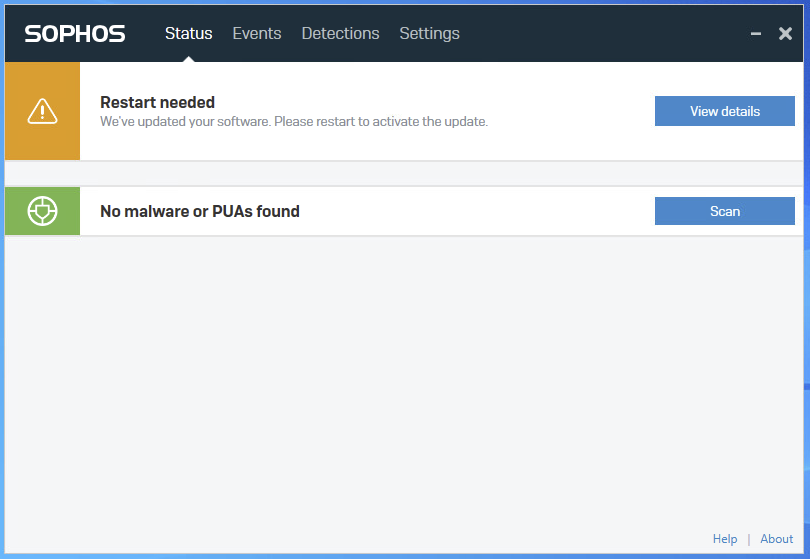Open the About link

776,539
